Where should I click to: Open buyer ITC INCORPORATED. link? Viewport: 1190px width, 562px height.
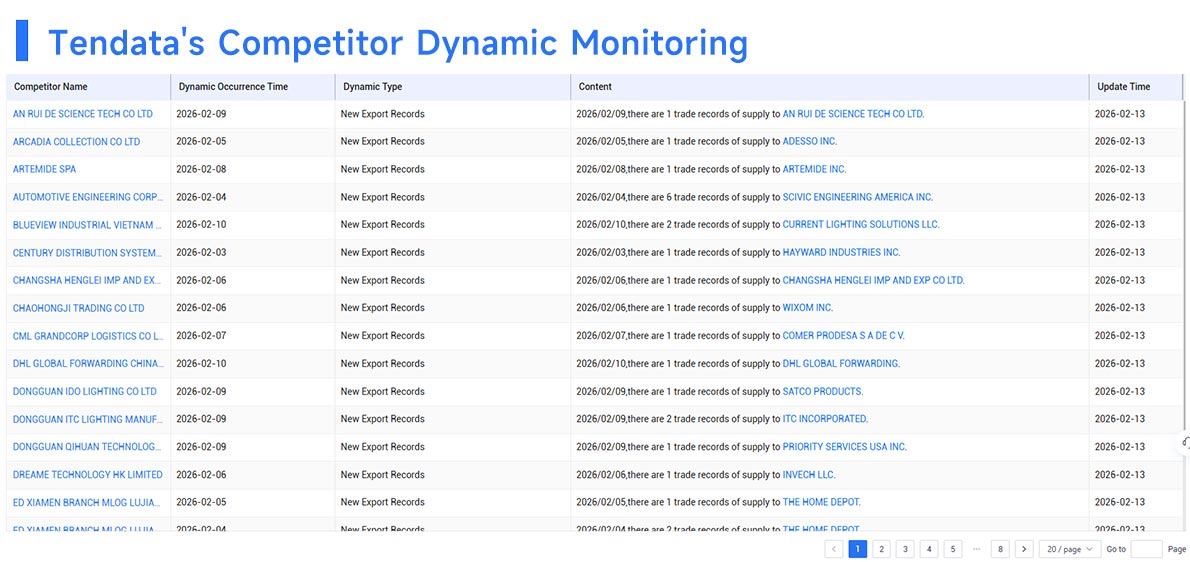click(825, 419)
